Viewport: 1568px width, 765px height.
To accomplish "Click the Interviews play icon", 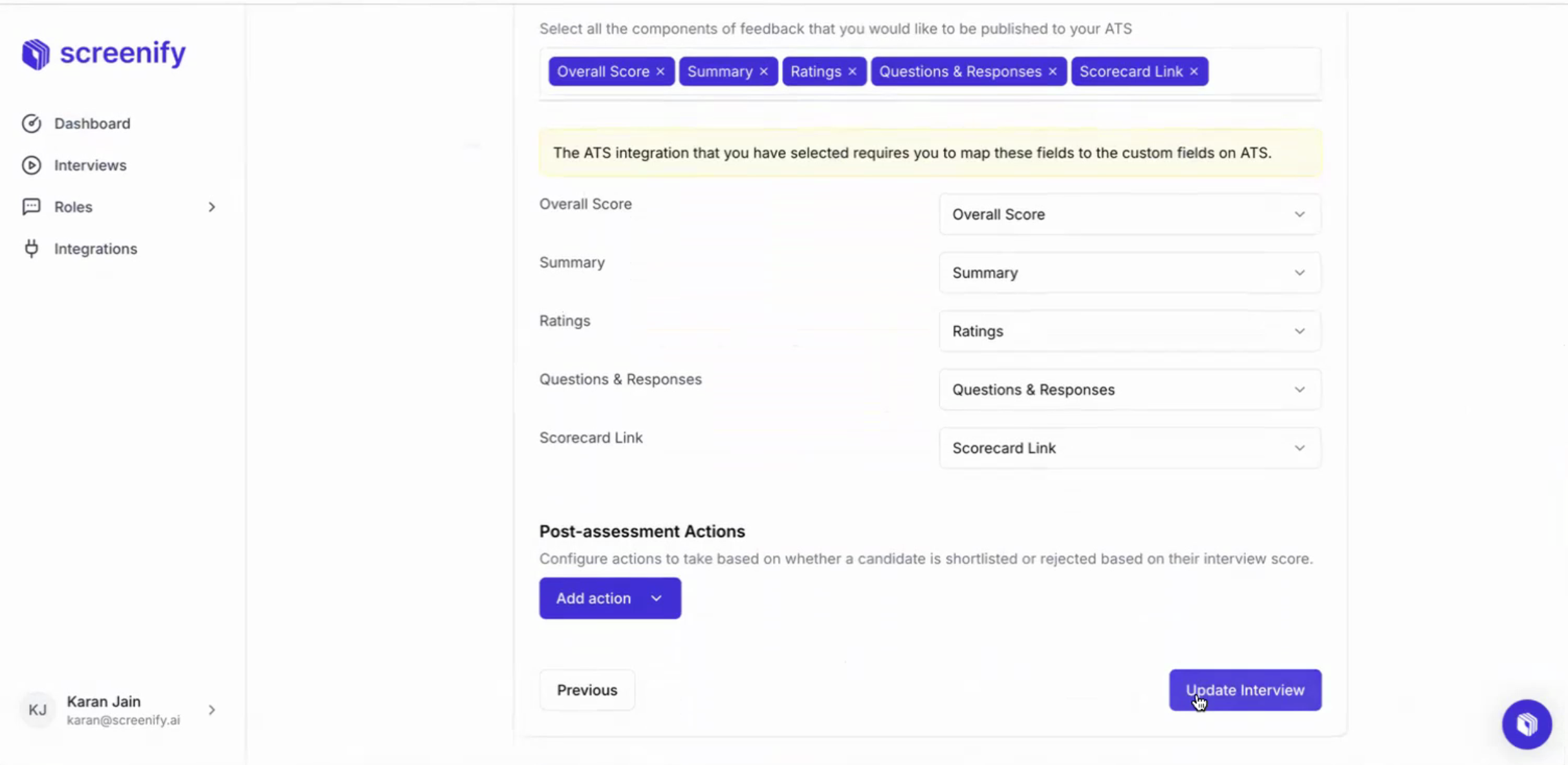I will pos(31,166).
